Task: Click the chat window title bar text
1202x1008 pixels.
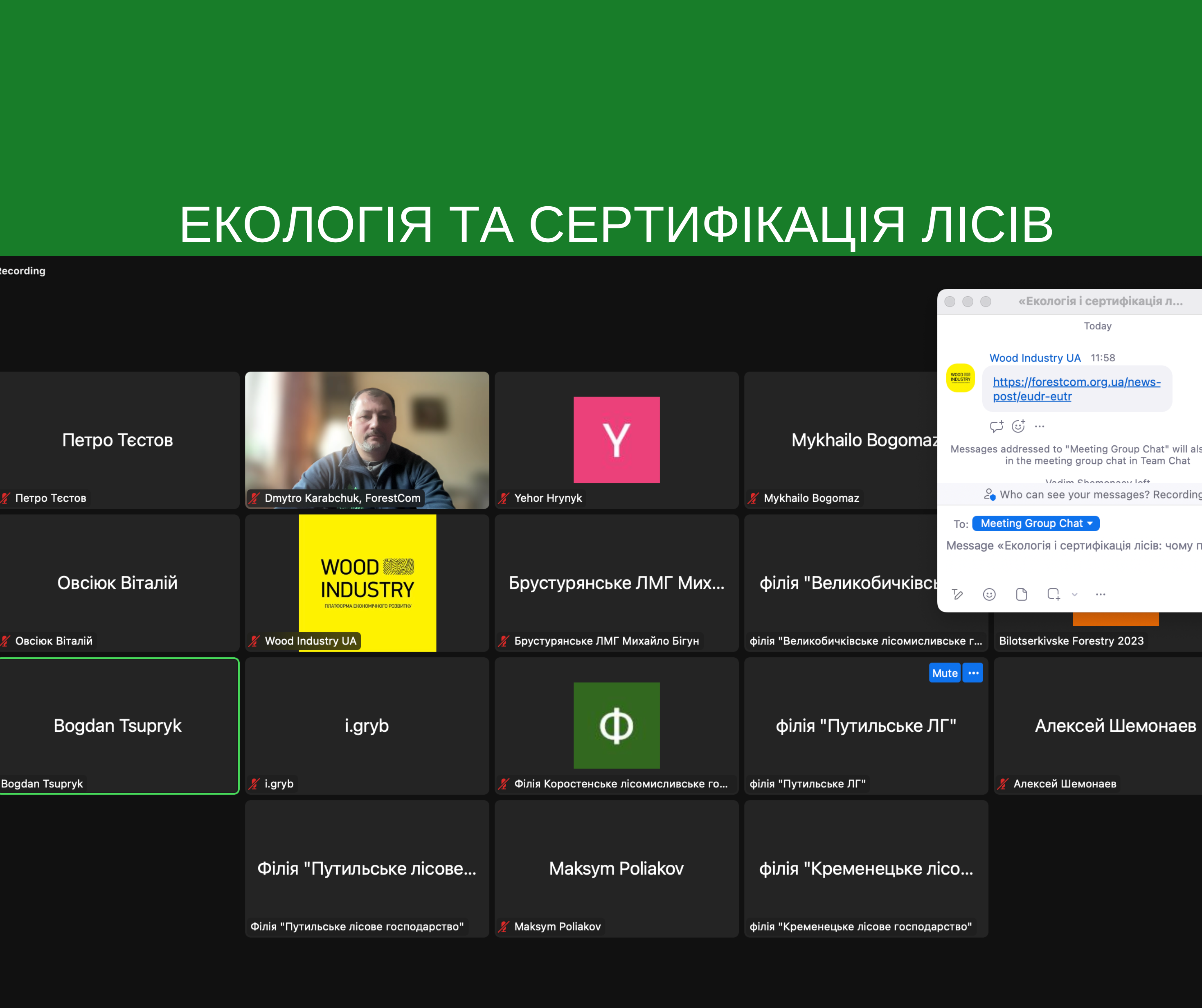Action: (1100, 301)
